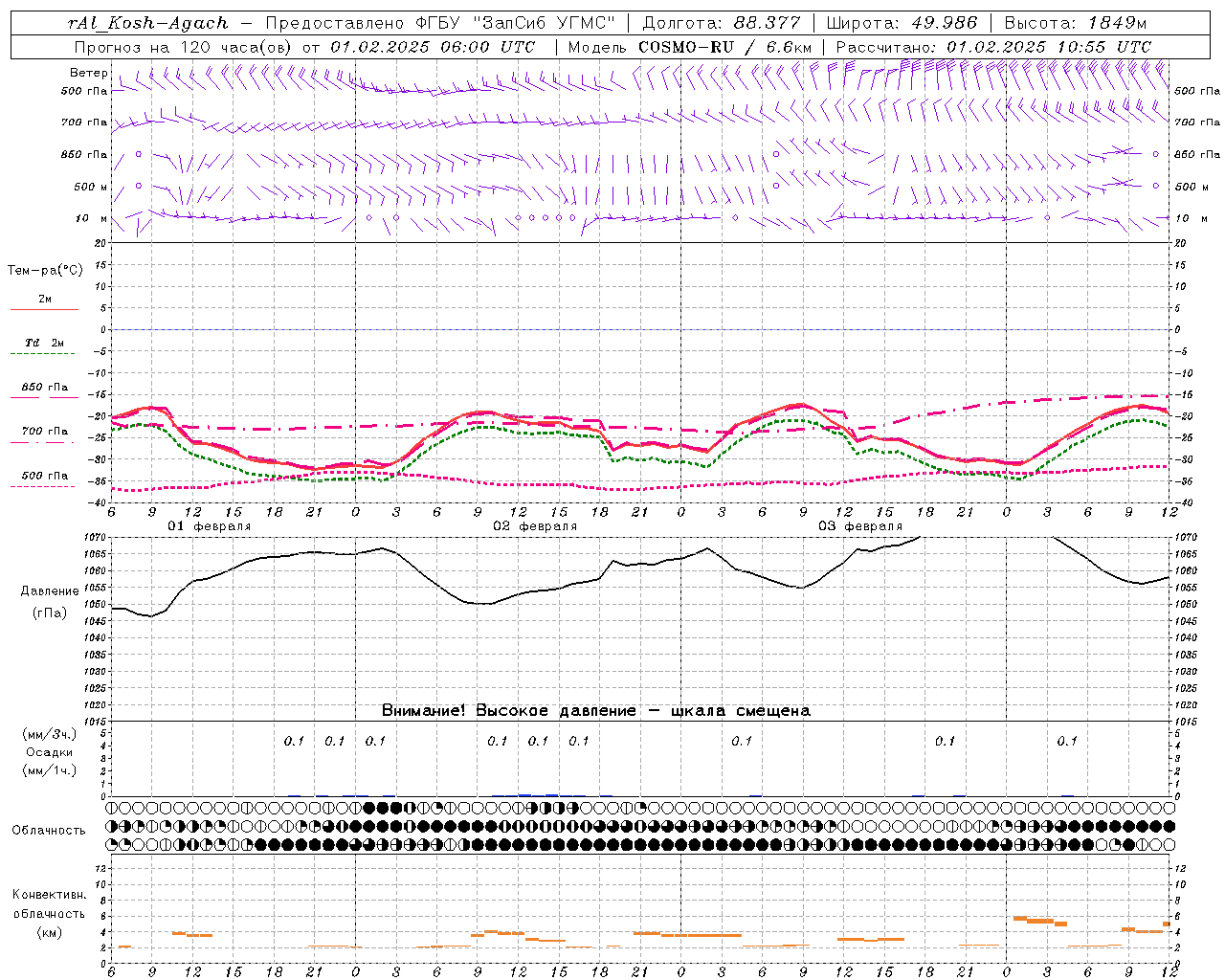This screenshot has height=980, width=1225.
Task: Click the Долгота: 88.377 value
Action: [x=721, y=24]
